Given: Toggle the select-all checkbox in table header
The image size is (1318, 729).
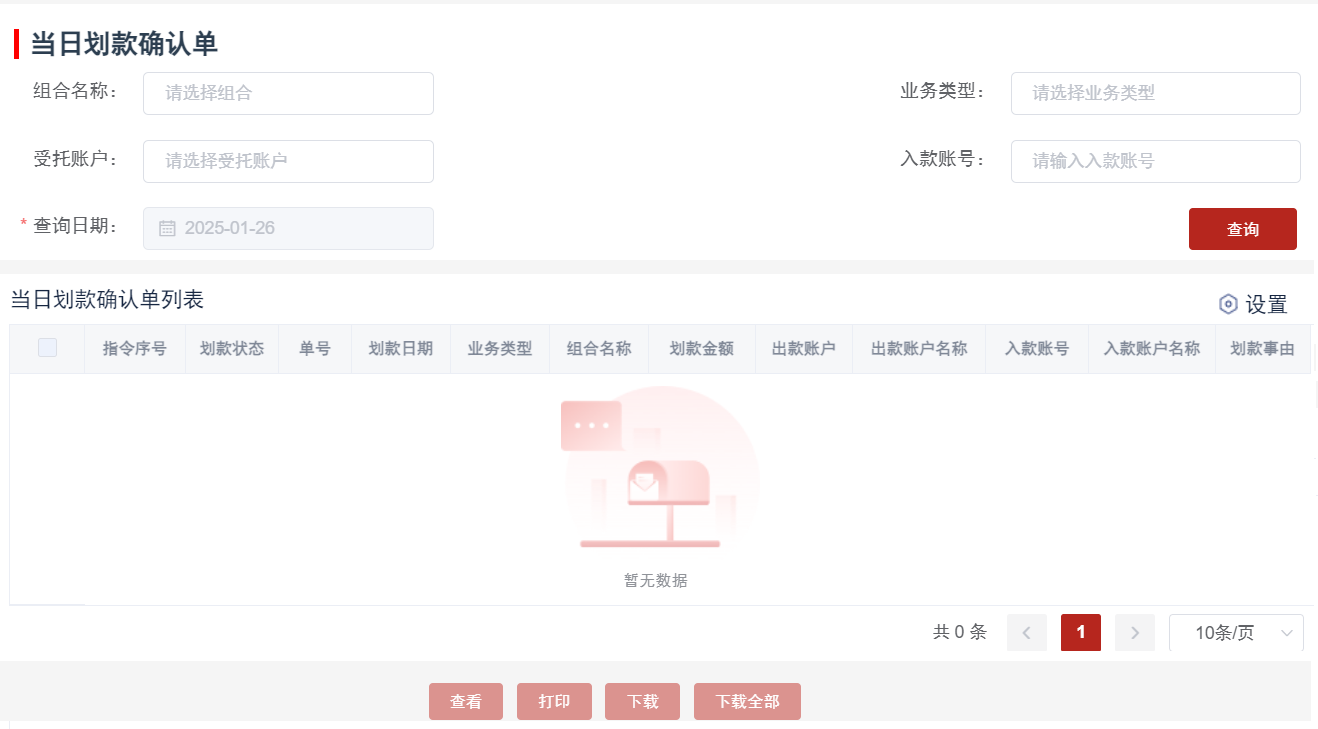Looking at the screenshot, I should coord(47,348).
